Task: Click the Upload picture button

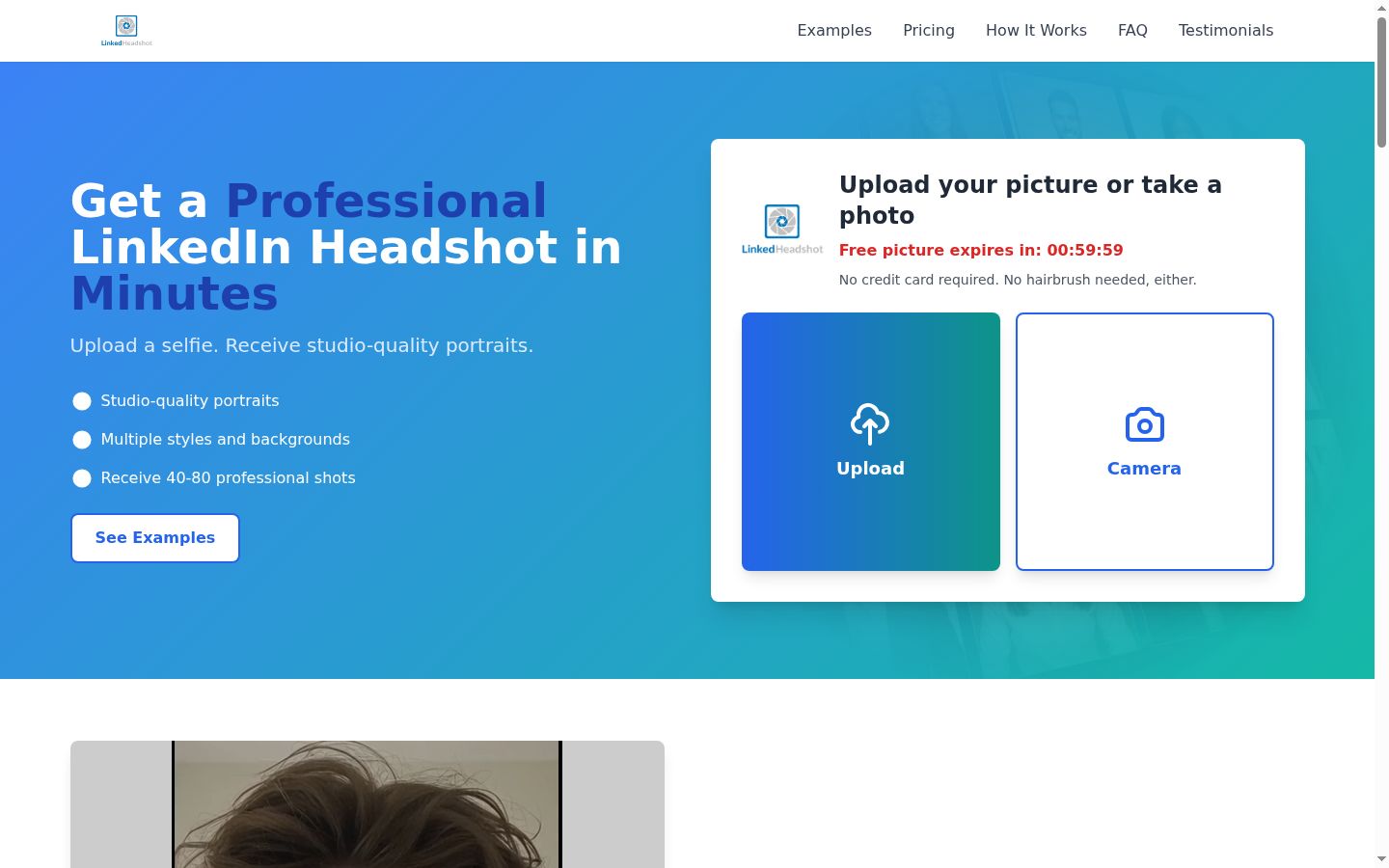Action: tap(871, 442)
